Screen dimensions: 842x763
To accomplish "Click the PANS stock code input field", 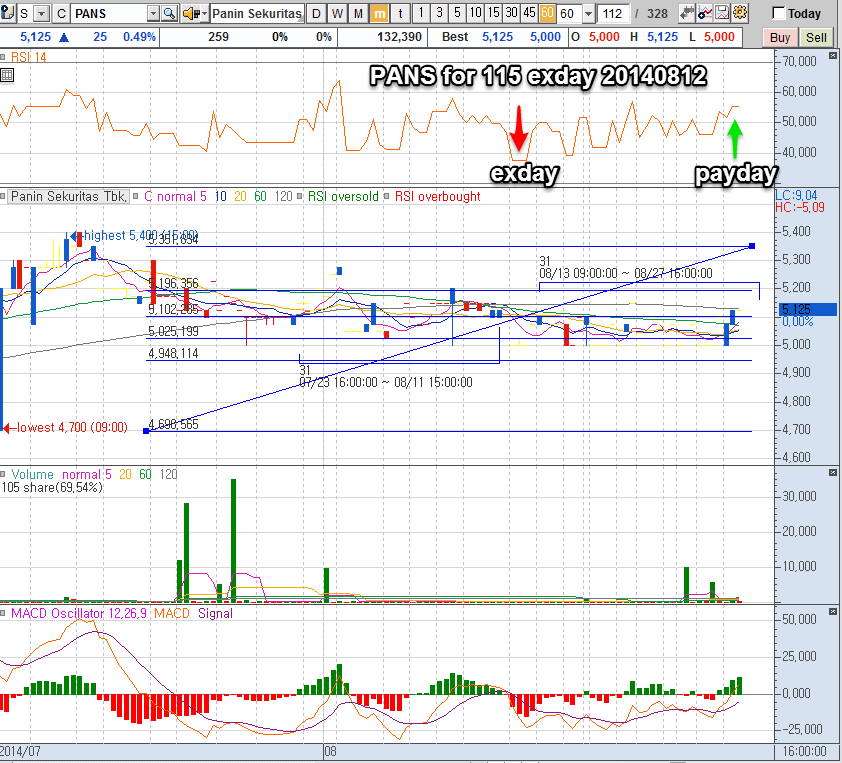I will [x=110, y=13].
